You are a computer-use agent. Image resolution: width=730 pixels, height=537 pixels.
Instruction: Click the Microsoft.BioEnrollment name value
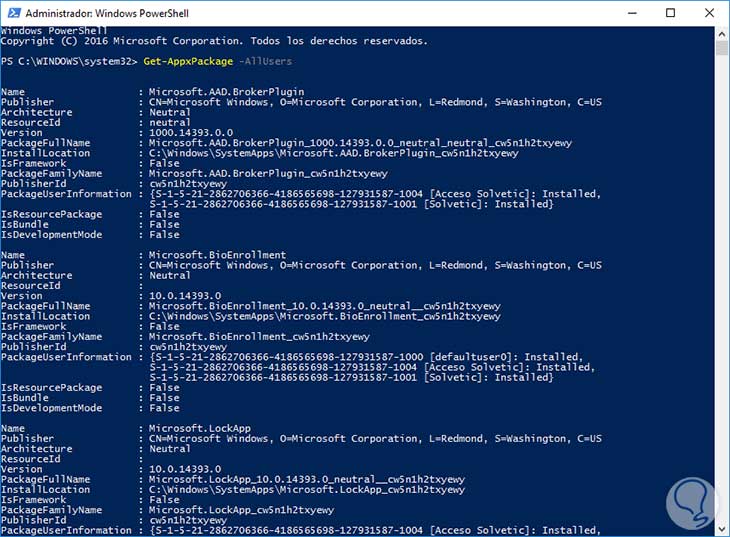(x=217, y=255)
